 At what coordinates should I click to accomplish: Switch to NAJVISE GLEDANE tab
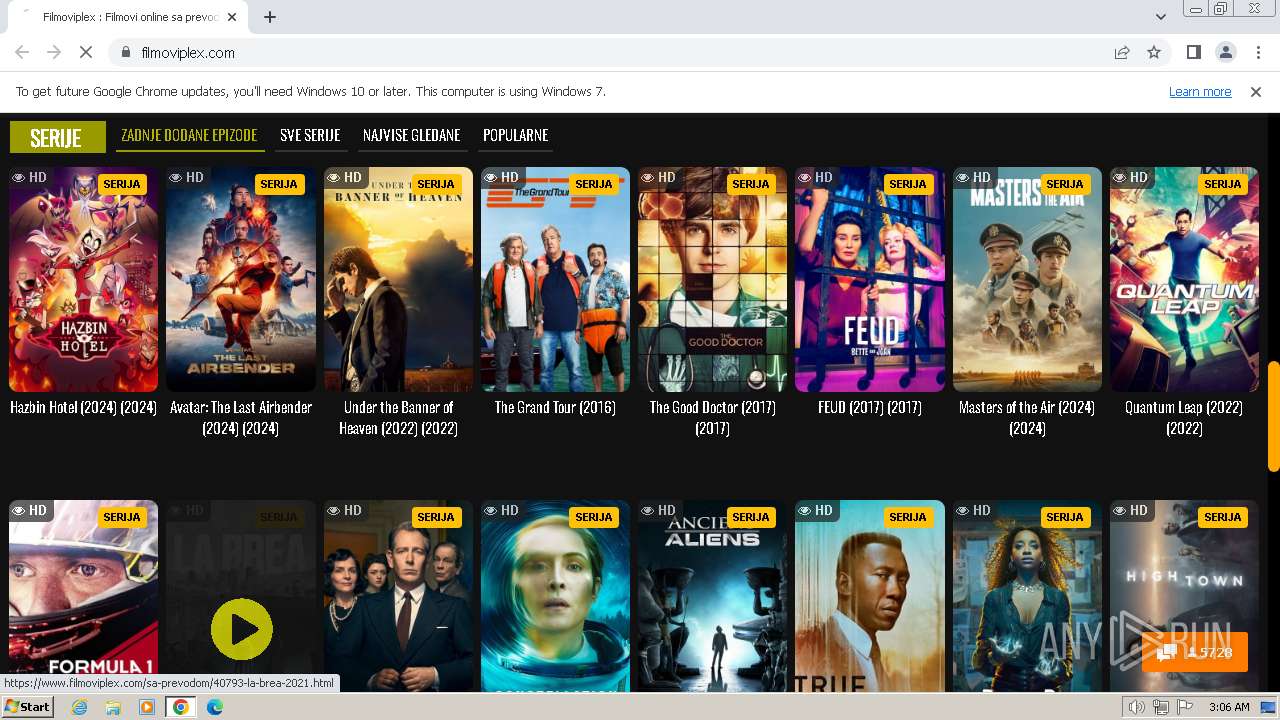pyautogui.click(x=412, y=135)
